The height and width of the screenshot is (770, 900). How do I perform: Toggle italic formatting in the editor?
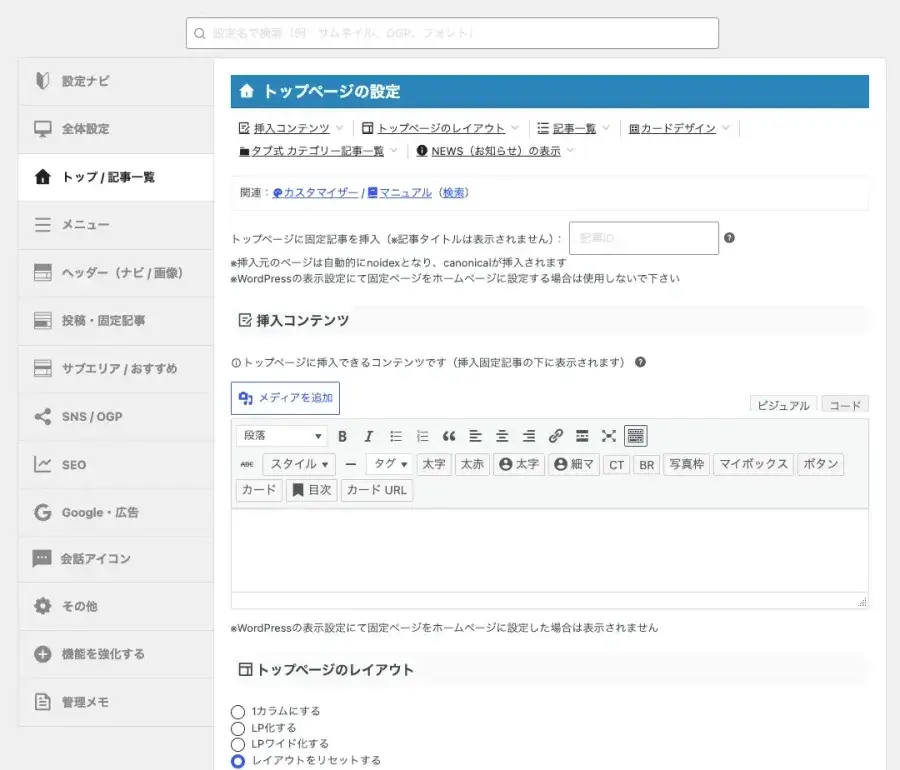click(x=368, y=437)
